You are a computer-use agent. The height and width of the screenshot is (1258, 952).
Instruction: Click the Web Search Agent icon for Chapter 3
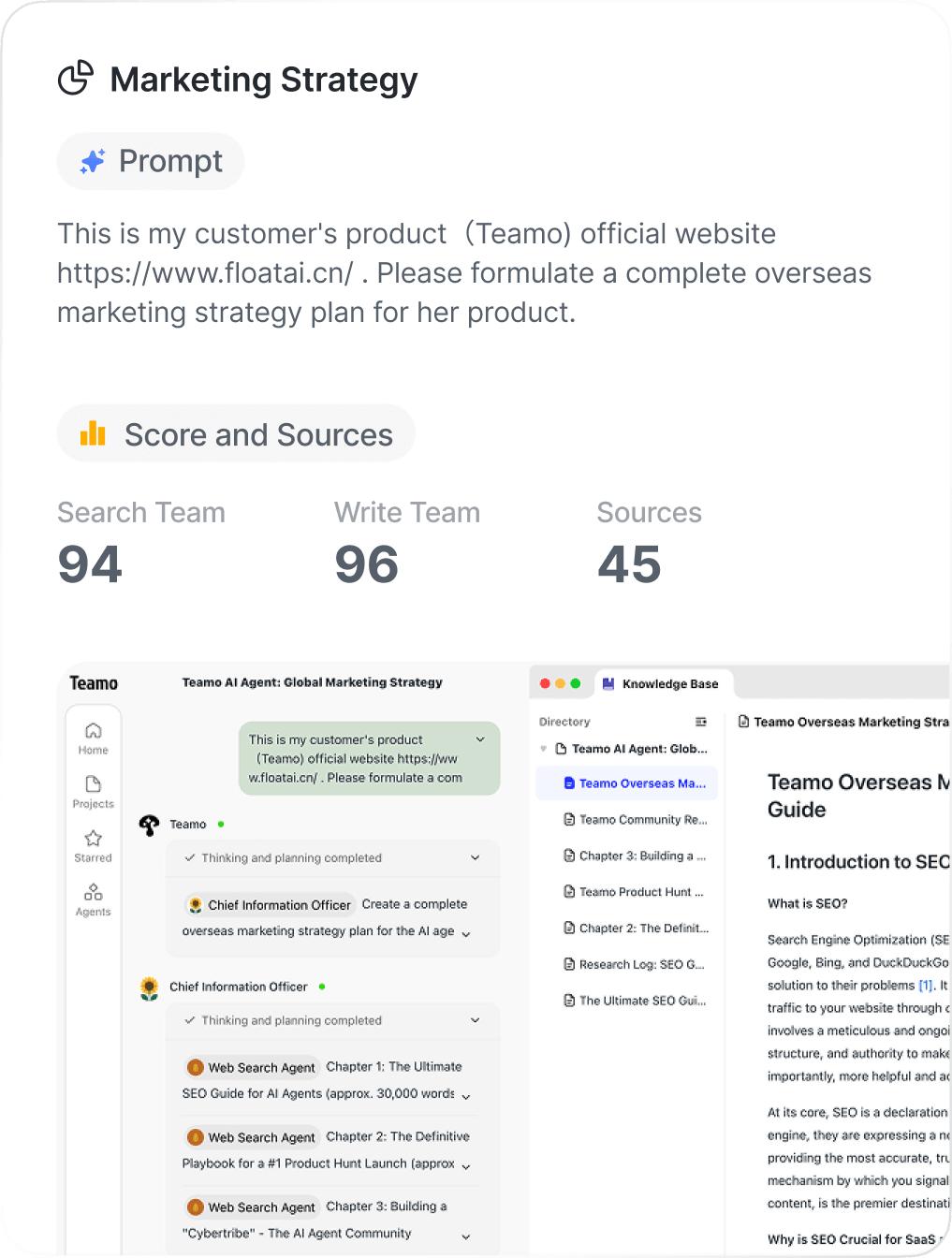coord(196,1207)
